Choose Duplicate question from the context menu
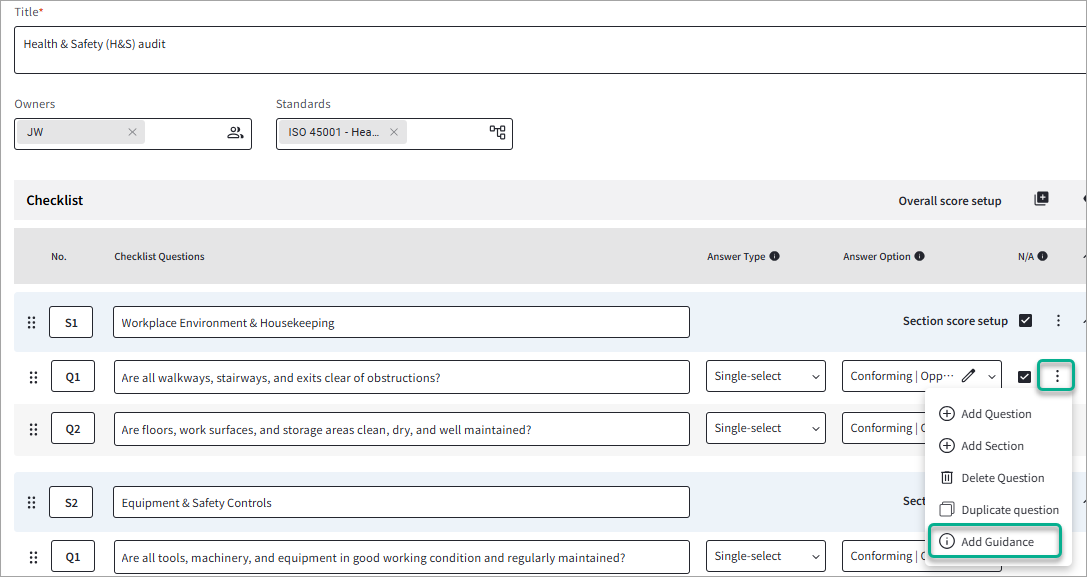The width and height of the screenshot is (1087, 577). [x=999, y=510]
